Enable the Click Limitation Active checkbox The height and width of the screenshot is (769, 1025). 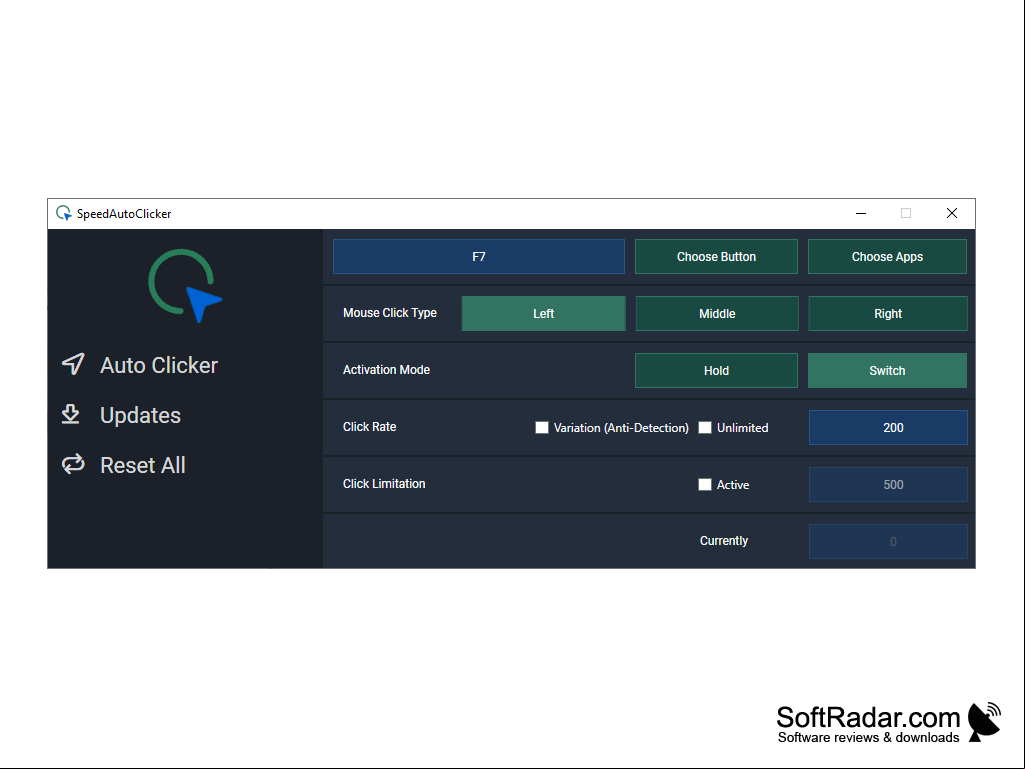(x=705, y=485)
